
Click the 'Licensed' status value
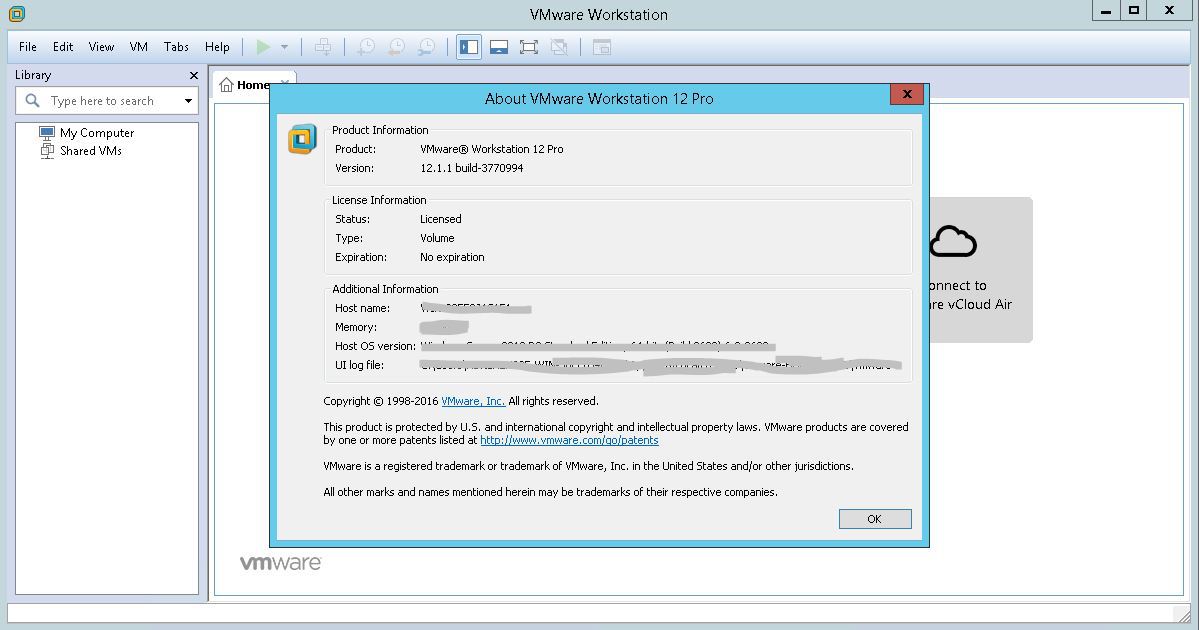coord(440,219)
